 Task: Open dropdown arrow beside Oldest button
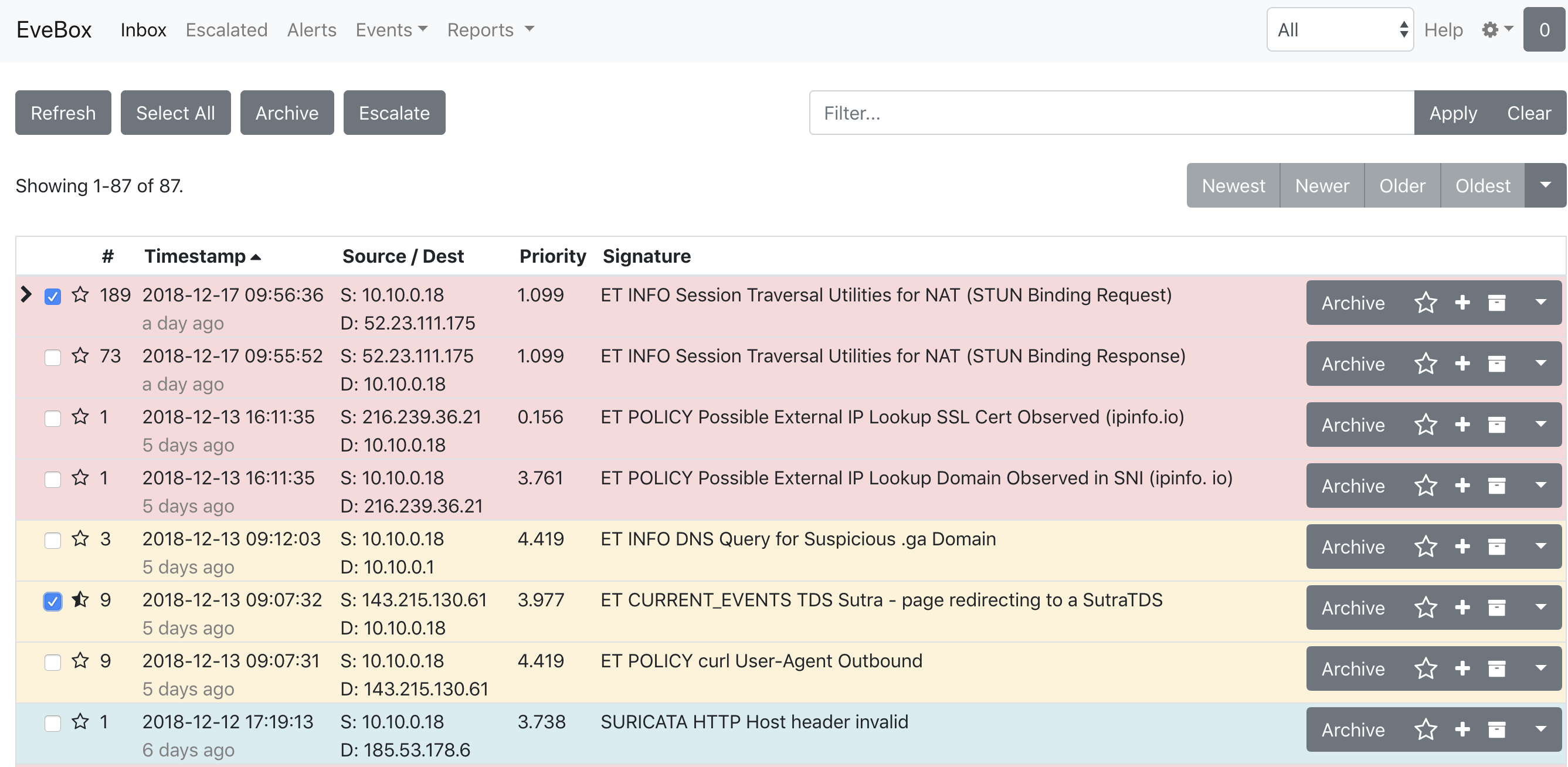[x=1545, y=186]
